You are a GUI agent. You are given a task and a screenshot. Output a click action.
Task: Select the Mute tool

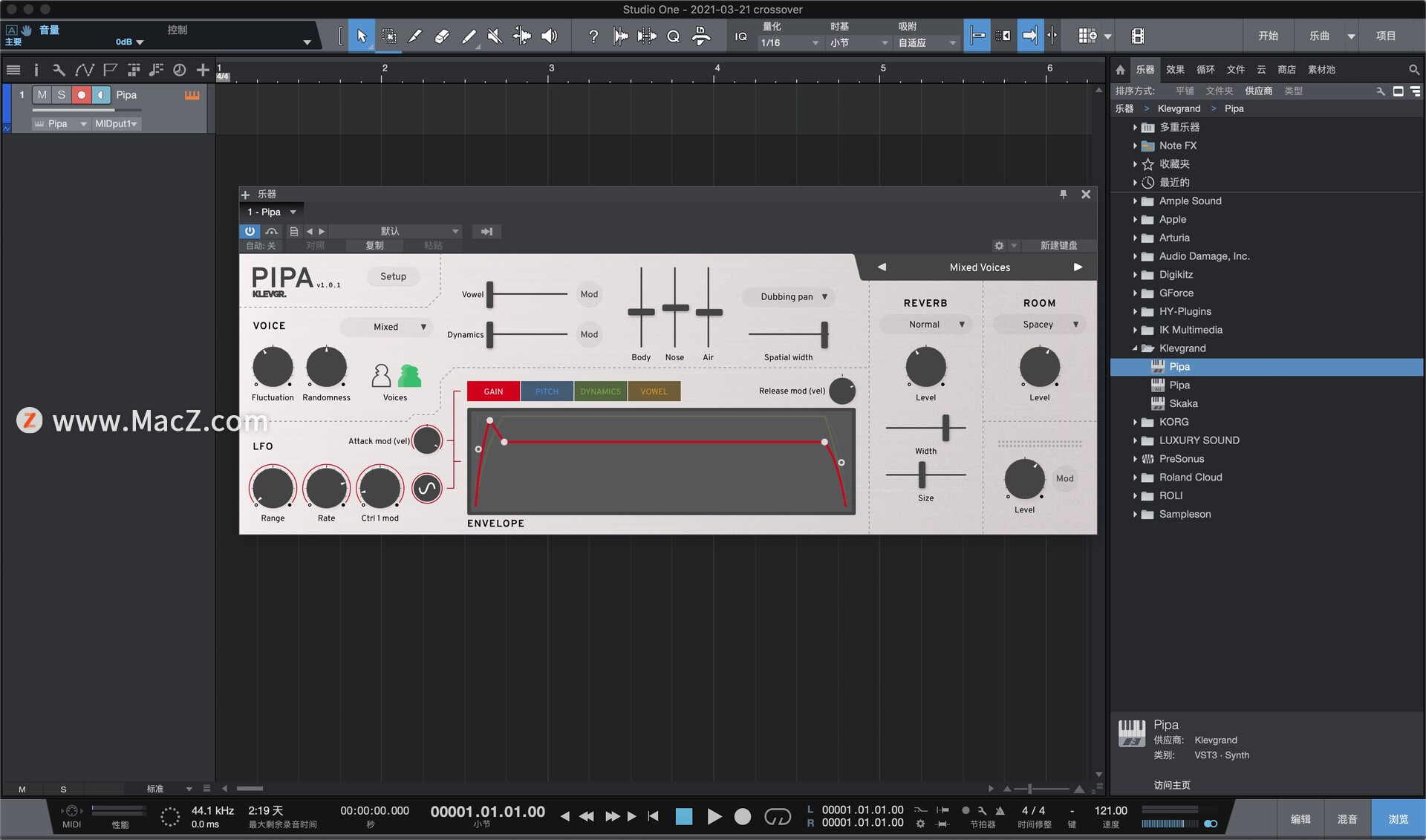495,36
